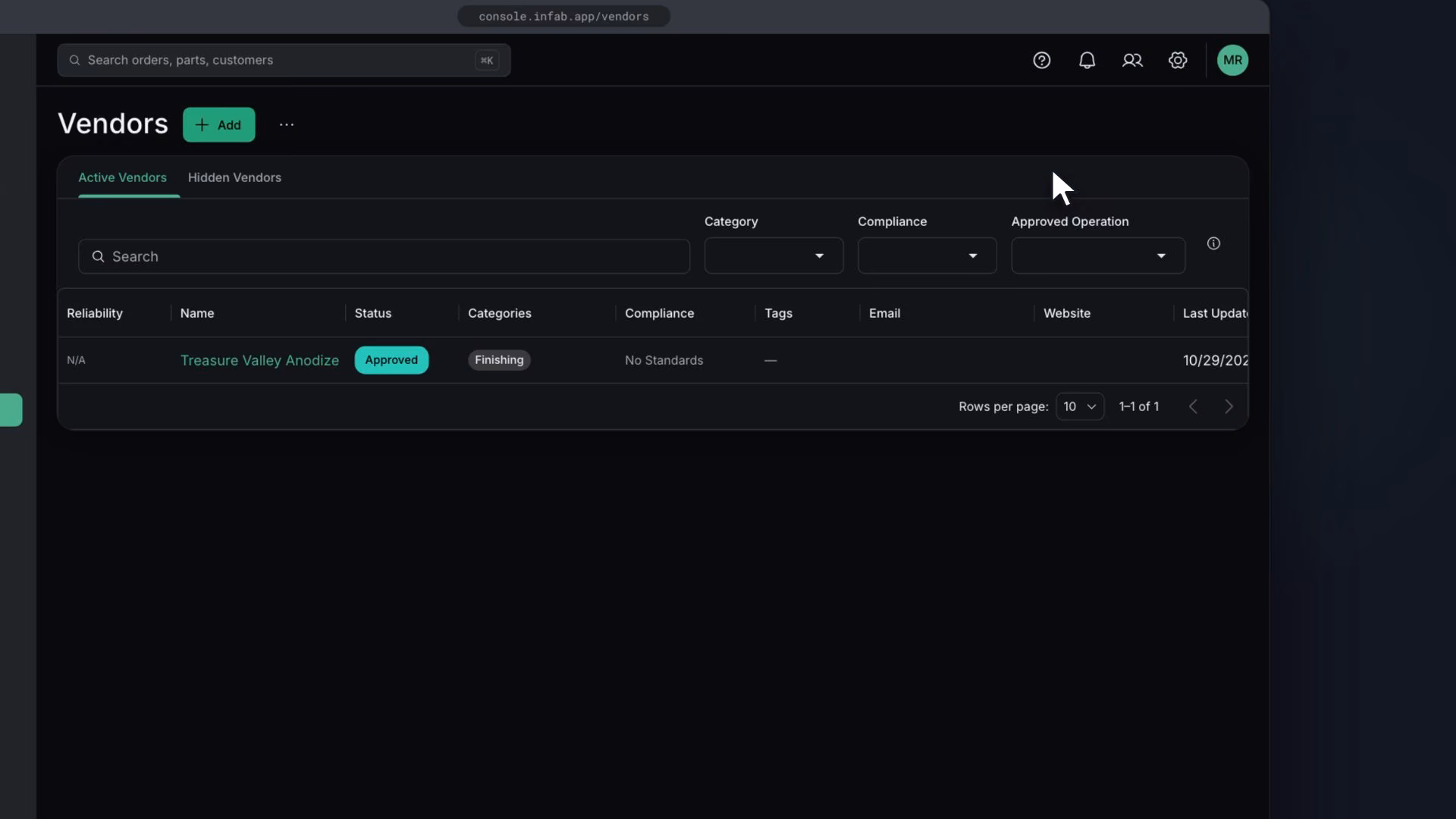Sort by the Compliance column header
The width and height of the screenshot is (1456, 819).
[x=659, y=313]
